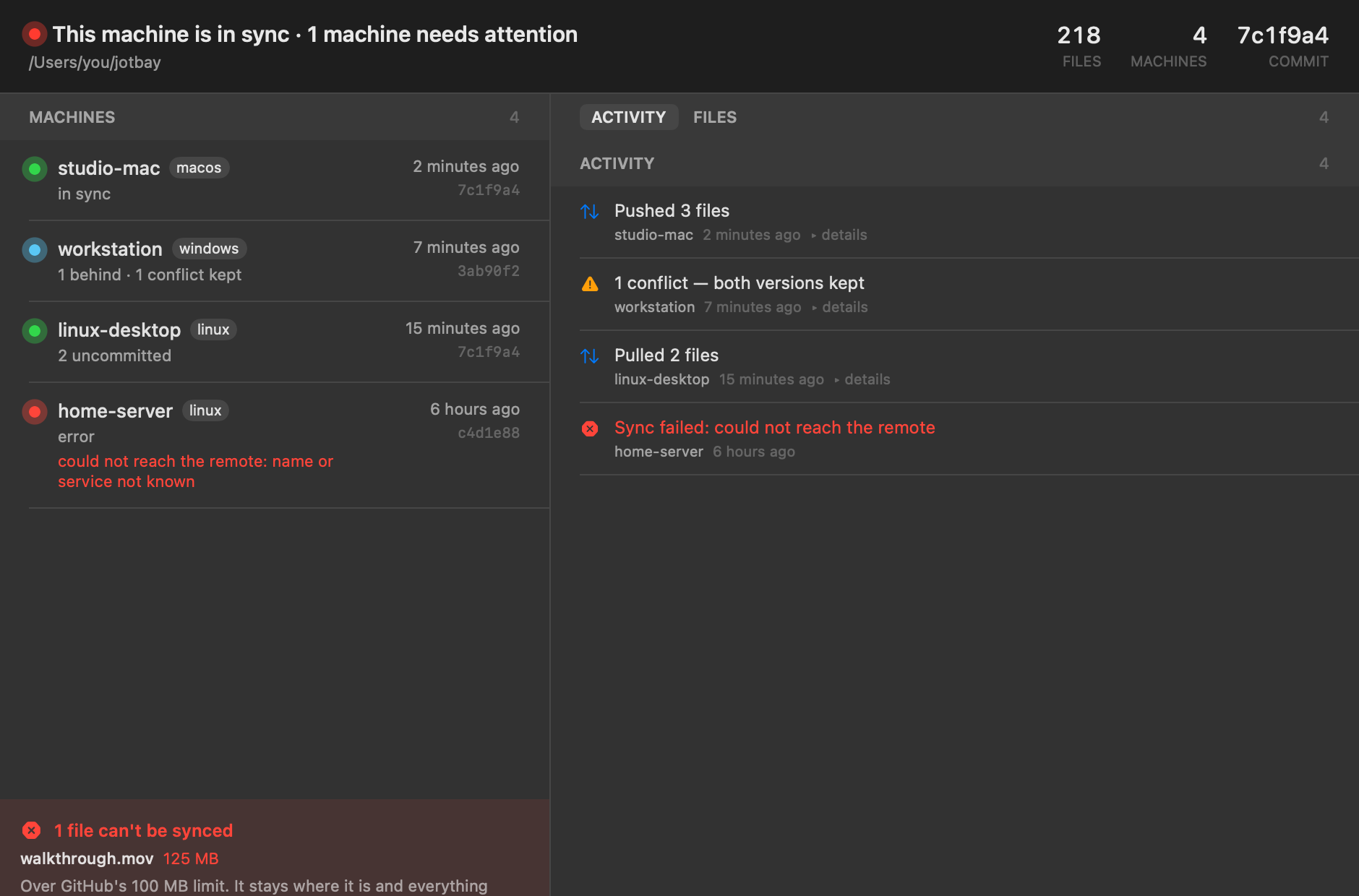Click the error icon beside 1 file can't be synced

tap(31, 830)
